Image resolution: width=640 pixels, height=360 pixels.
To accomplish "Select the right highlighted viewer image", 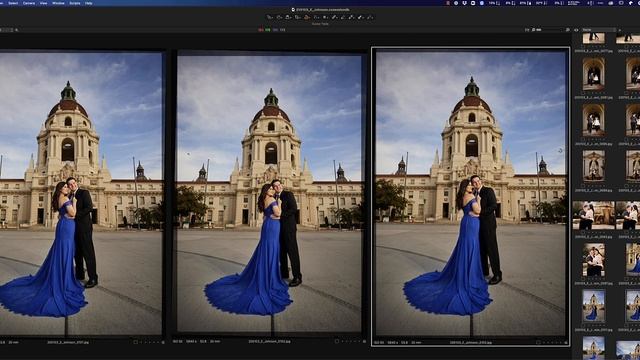I will [x=471, y=193].
